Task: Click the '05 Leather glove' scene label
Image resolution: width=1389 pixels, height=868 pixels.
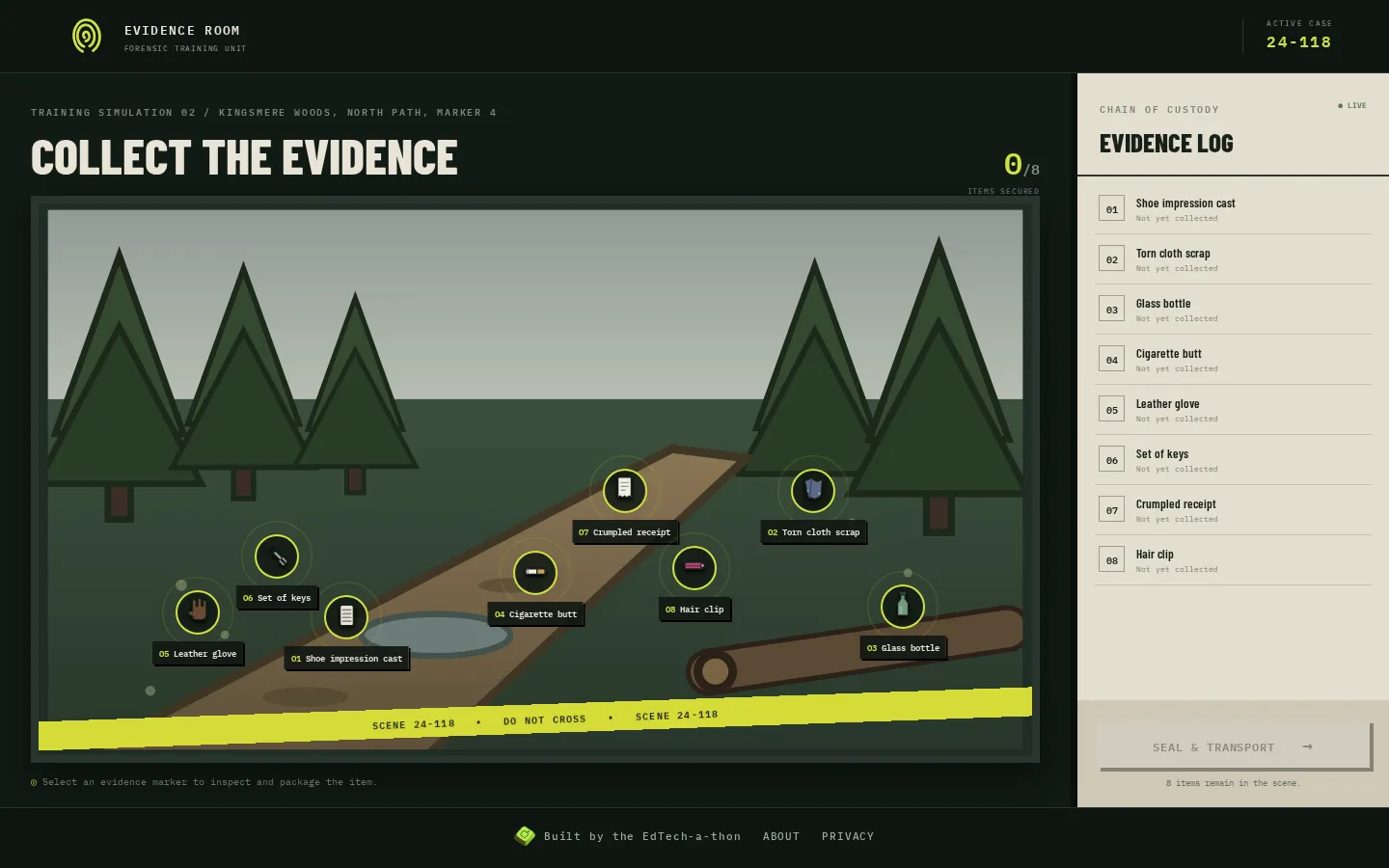Action: click(x=198, y=654)
